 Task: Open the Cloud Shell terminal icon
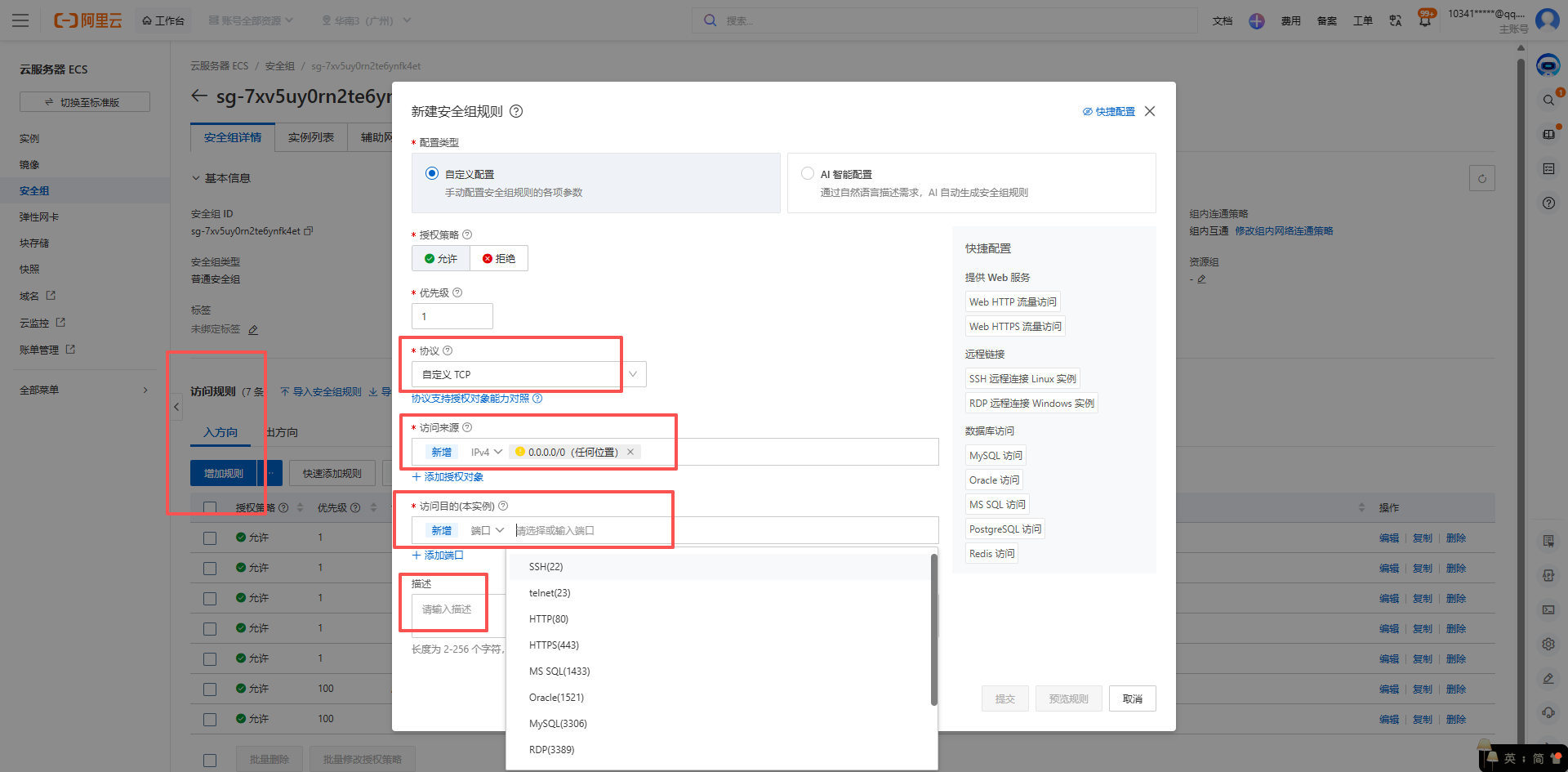tap(1548, 609)
